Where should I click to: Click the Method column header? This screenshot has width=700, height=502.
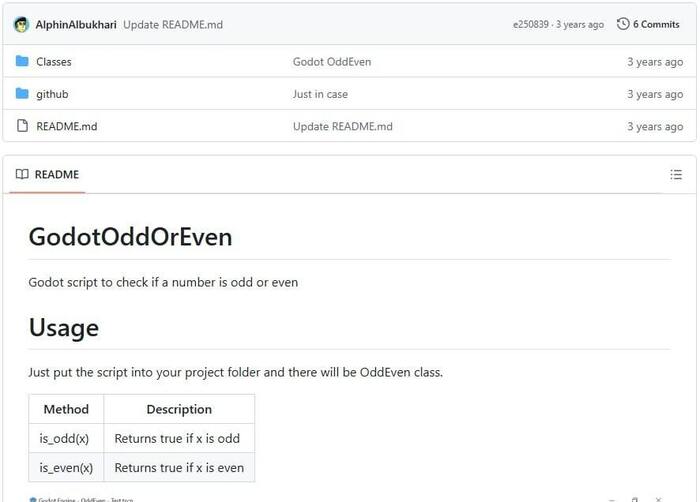(x=66, y=409)
